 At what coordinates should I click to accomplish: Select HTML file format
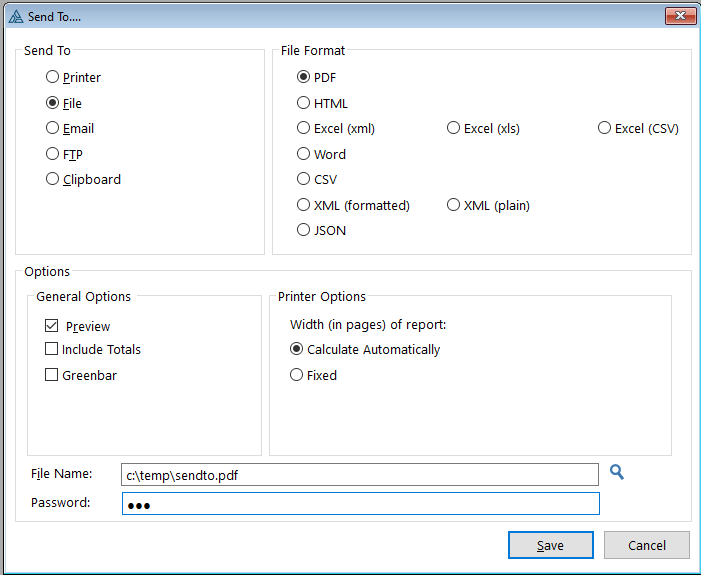[x=304, y=103]
